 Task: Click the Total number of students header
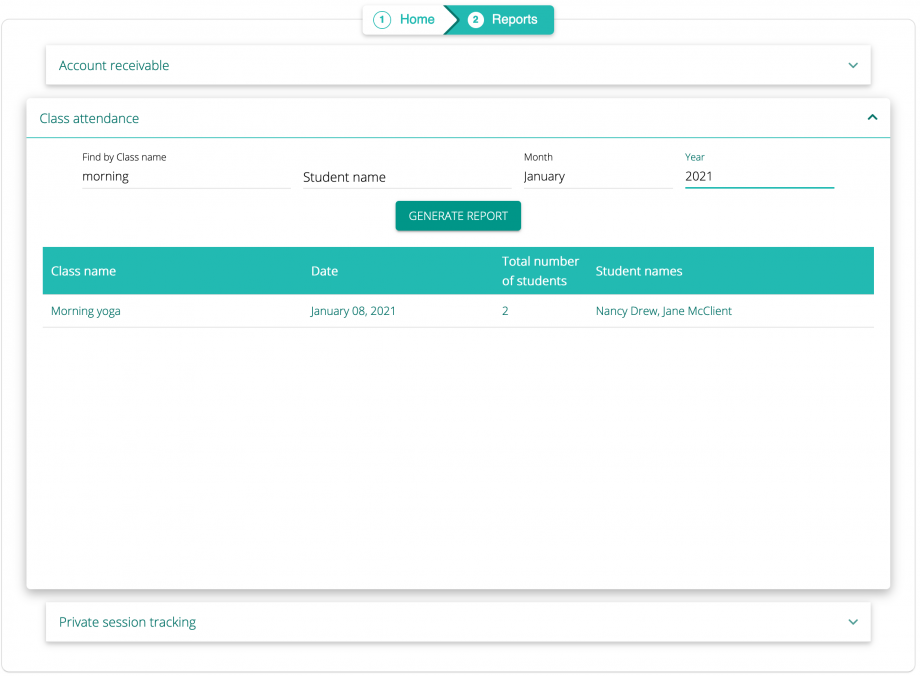point(540,270)
